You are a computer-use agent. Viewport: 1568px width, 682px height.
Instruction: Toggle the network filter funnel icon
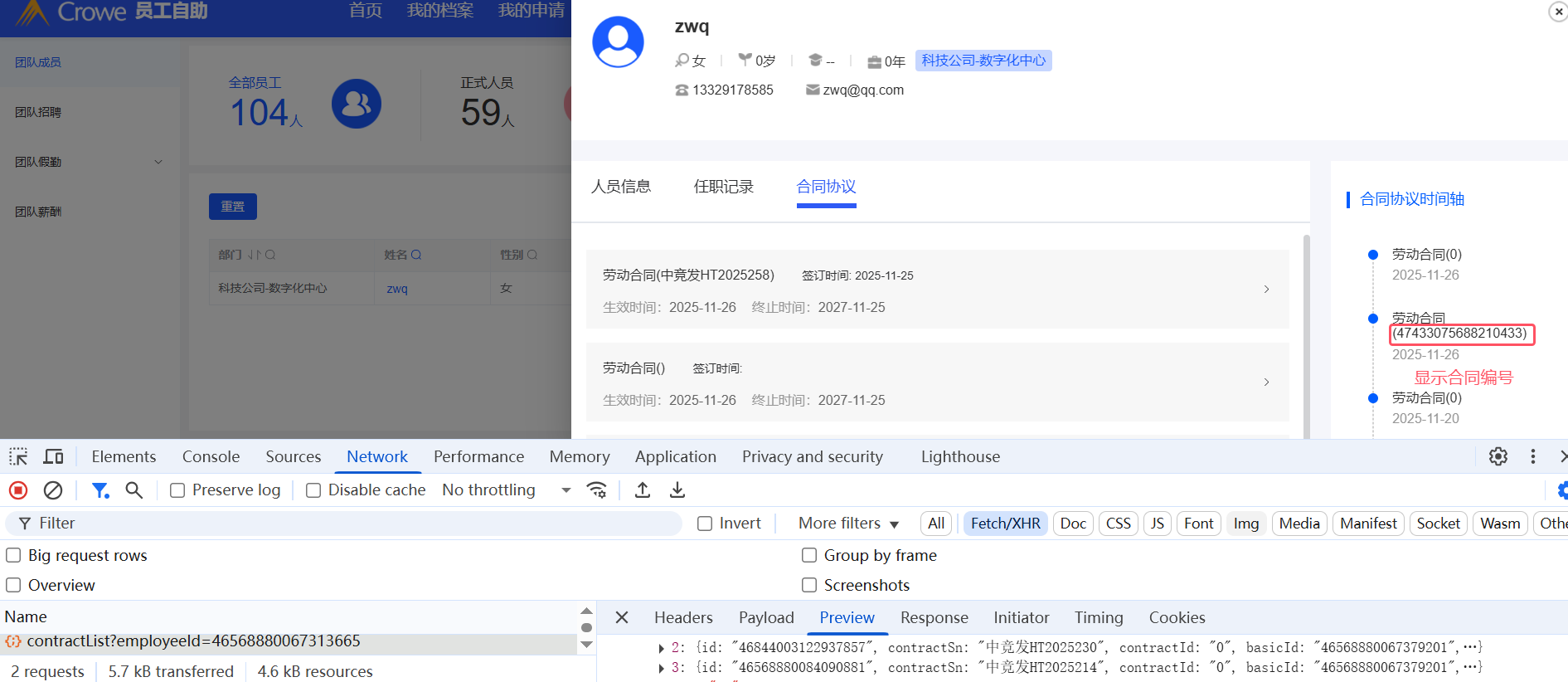point(100,490)
